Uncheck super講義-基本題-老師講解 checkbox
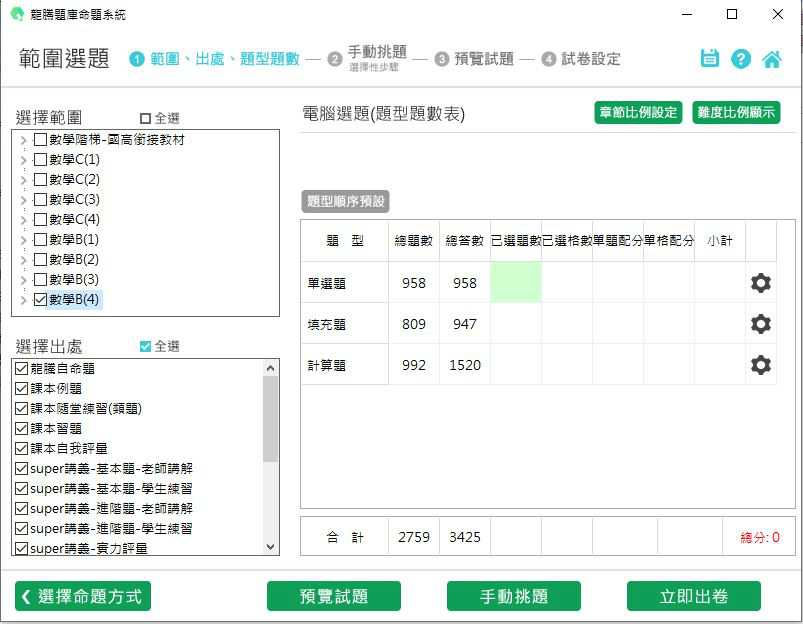Viewport: 803px width, 624px height. (22, 468)
